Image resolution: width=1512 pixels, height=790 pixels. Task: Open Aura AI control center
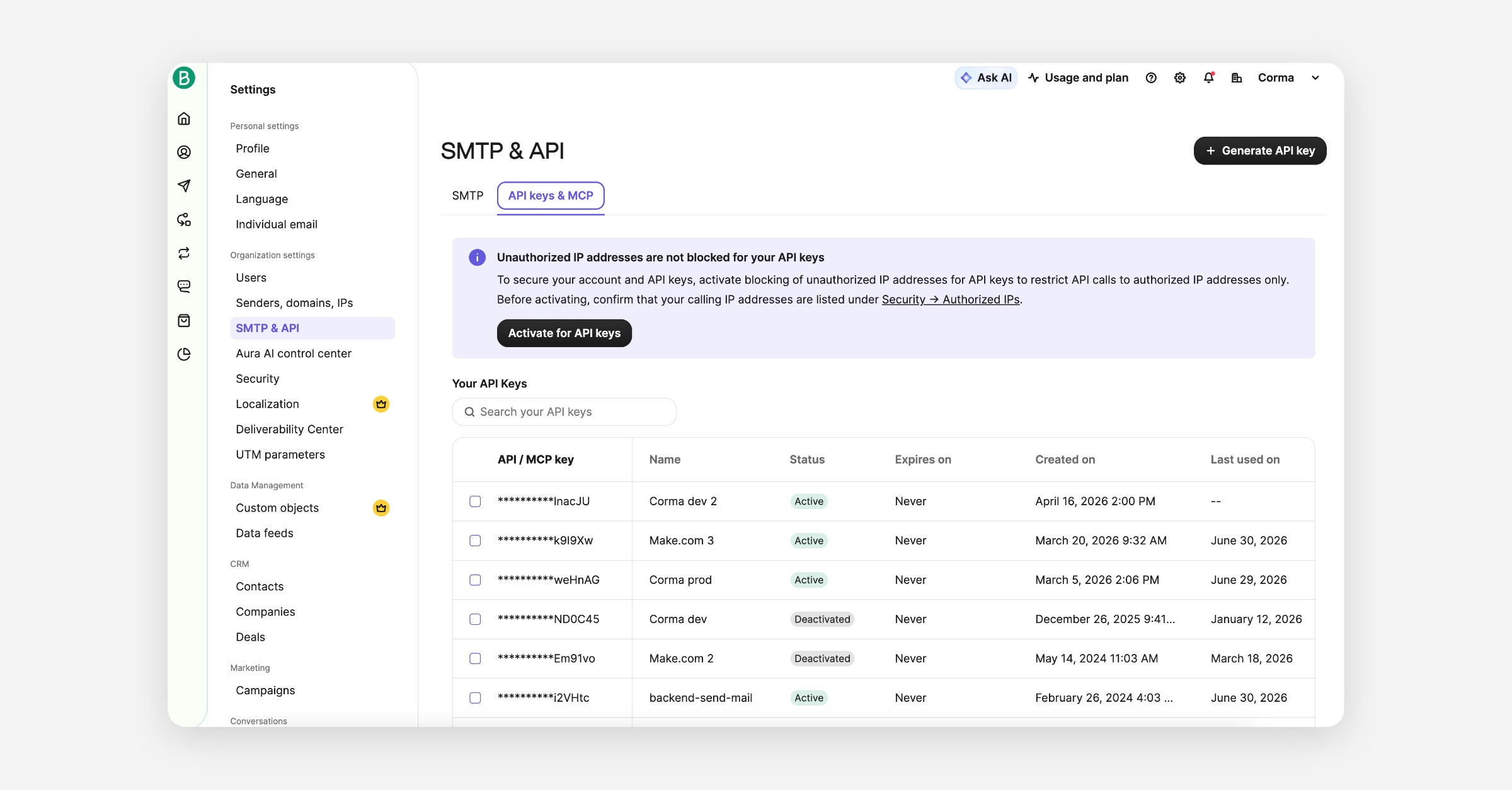point(312,353)
